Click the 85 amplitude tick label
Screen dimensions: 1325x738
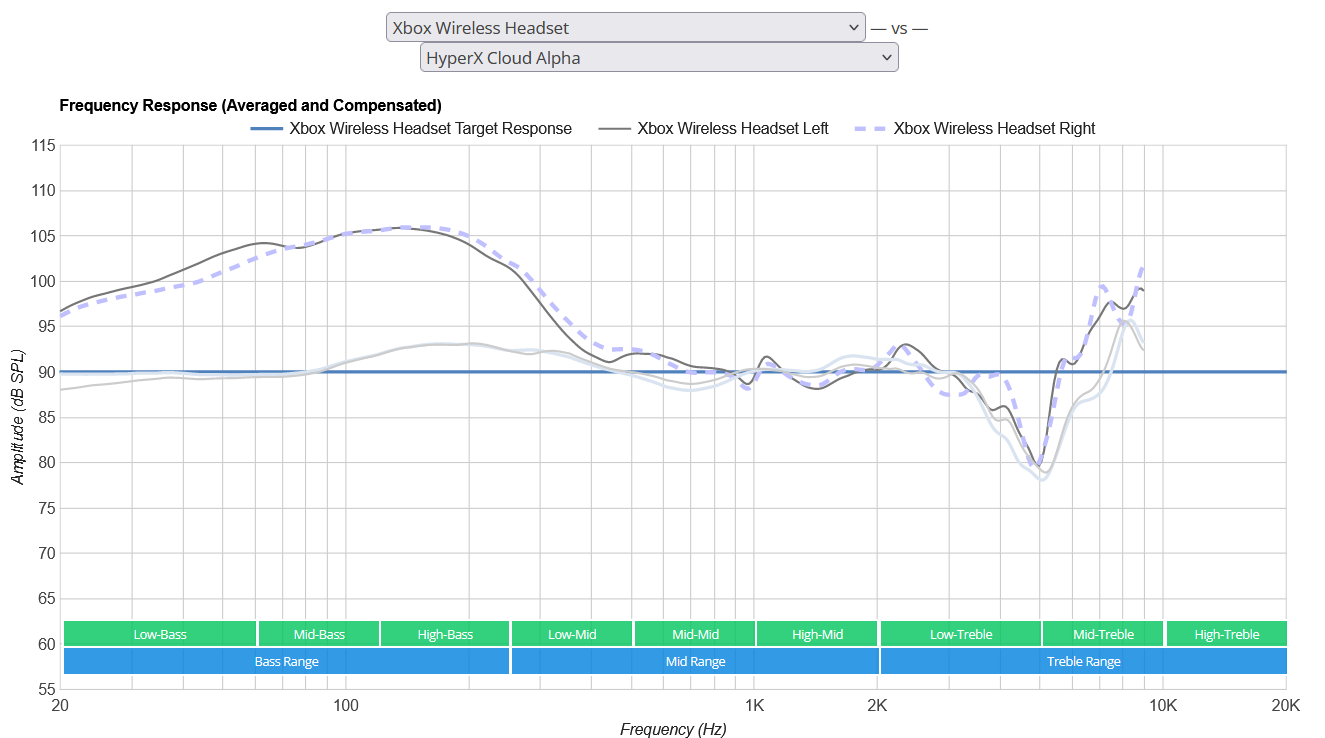coord(47,417)
